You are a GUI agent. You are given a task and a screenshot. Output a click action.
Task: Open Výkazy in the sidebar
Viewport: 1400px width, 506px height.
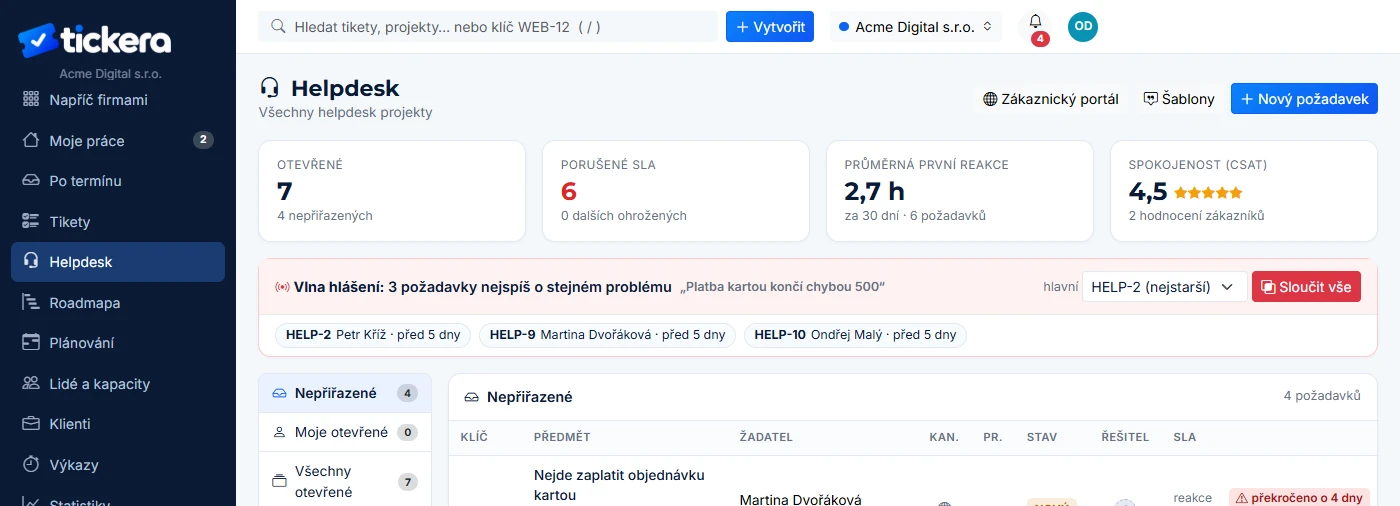click(x=118, y=464)
